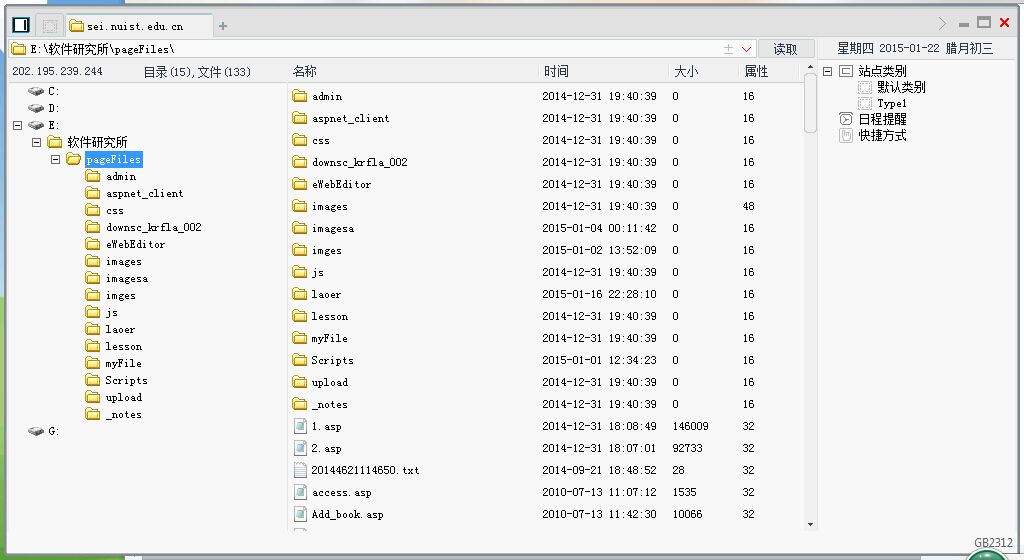Image resolution: width=1024 pixels, height=560 pixels.
Task: Select the _notes folder icon in the tree
Action: (93, 414)
